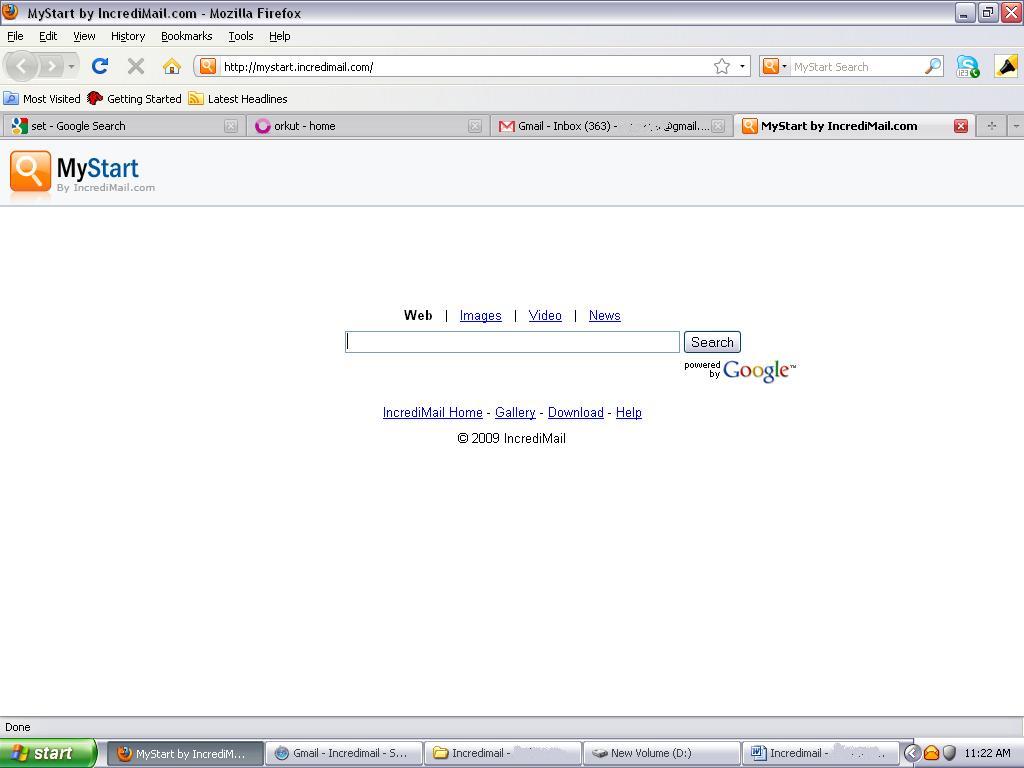Click the yellow highlighter toolbar icon
This screenshot has width=1024, height=768.
pyautogui.click(x=1006, y=66)
